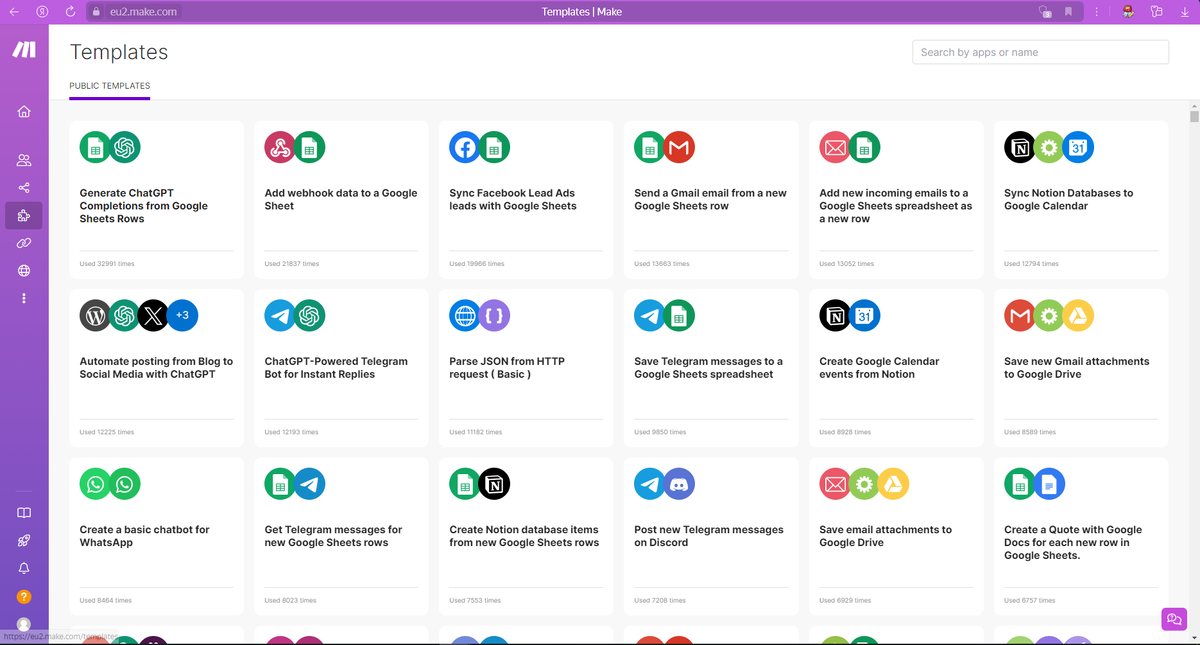Open Get Telegram messages for new Google Sheets rows
This screenshot has height=645, width=1200.
pyautogui.click(x=341, y=536)
